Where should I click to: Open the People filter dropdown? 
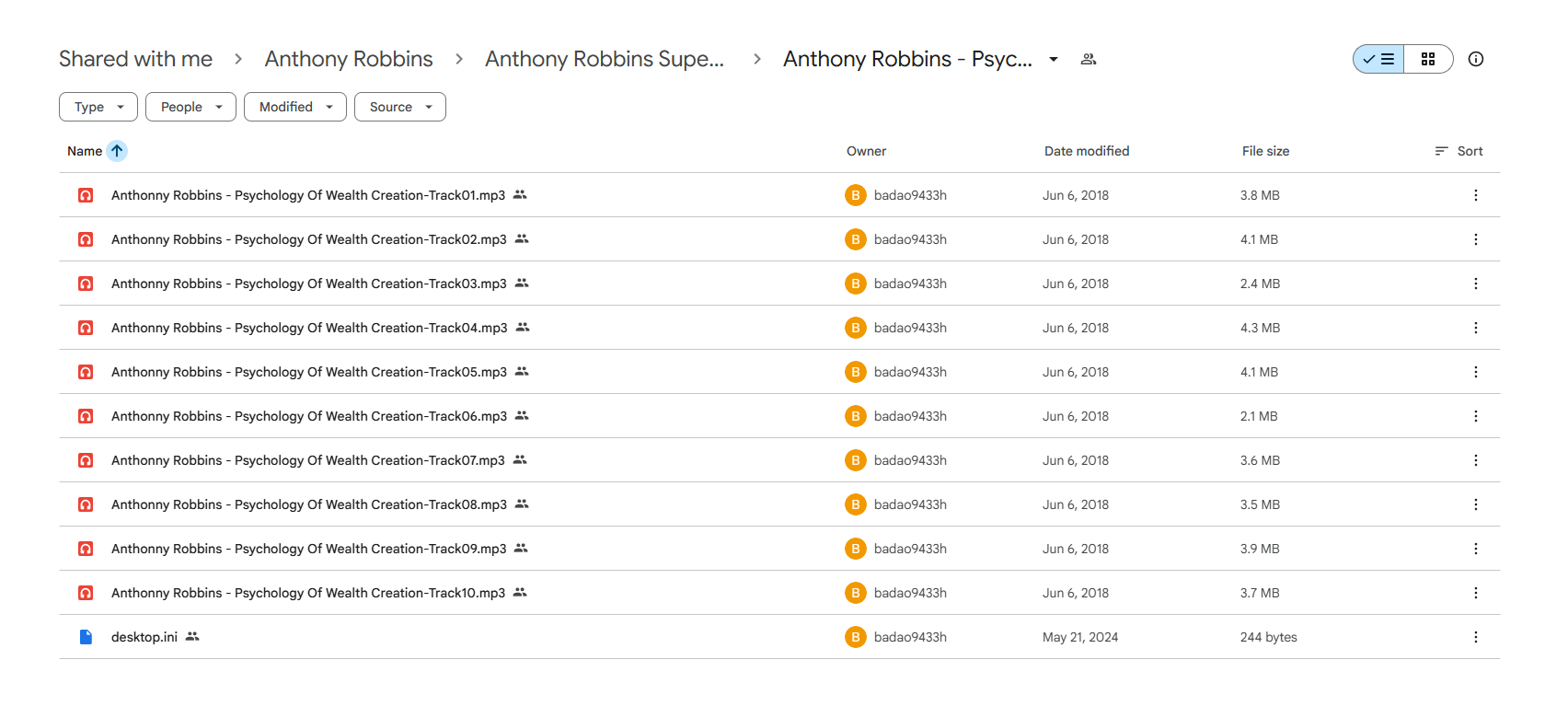point(191,107)
